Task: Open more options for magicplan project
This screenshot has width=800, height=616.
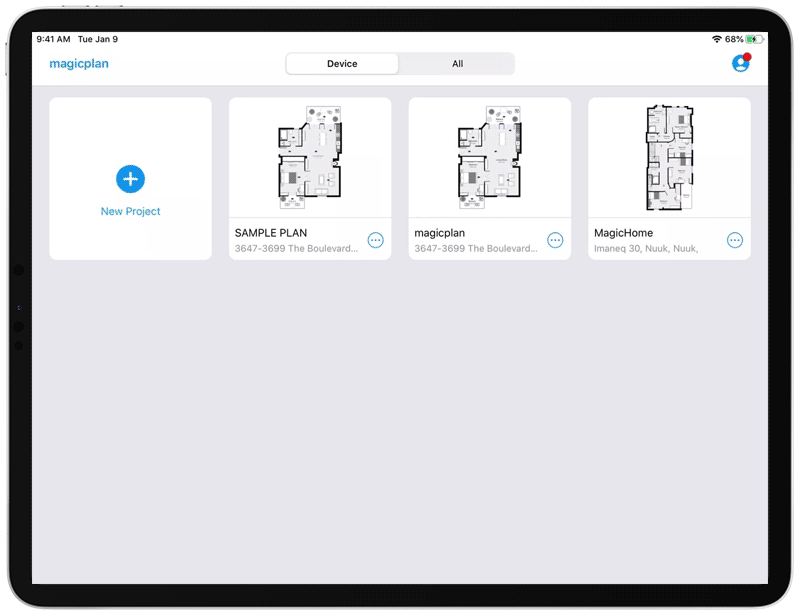Action: pyautogui.click(x=555, y=240)
